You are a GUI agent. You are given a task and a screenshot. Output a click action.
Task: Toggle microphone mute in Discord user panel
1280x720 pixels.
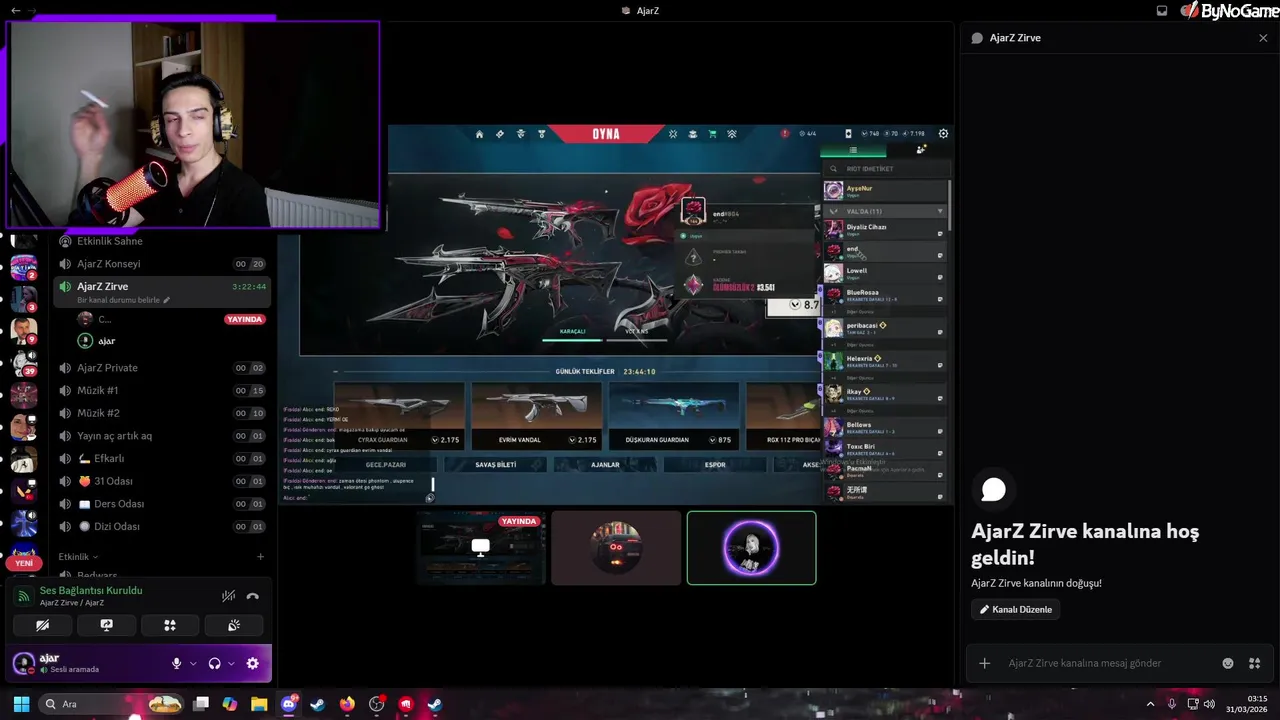tap(177, 663)
